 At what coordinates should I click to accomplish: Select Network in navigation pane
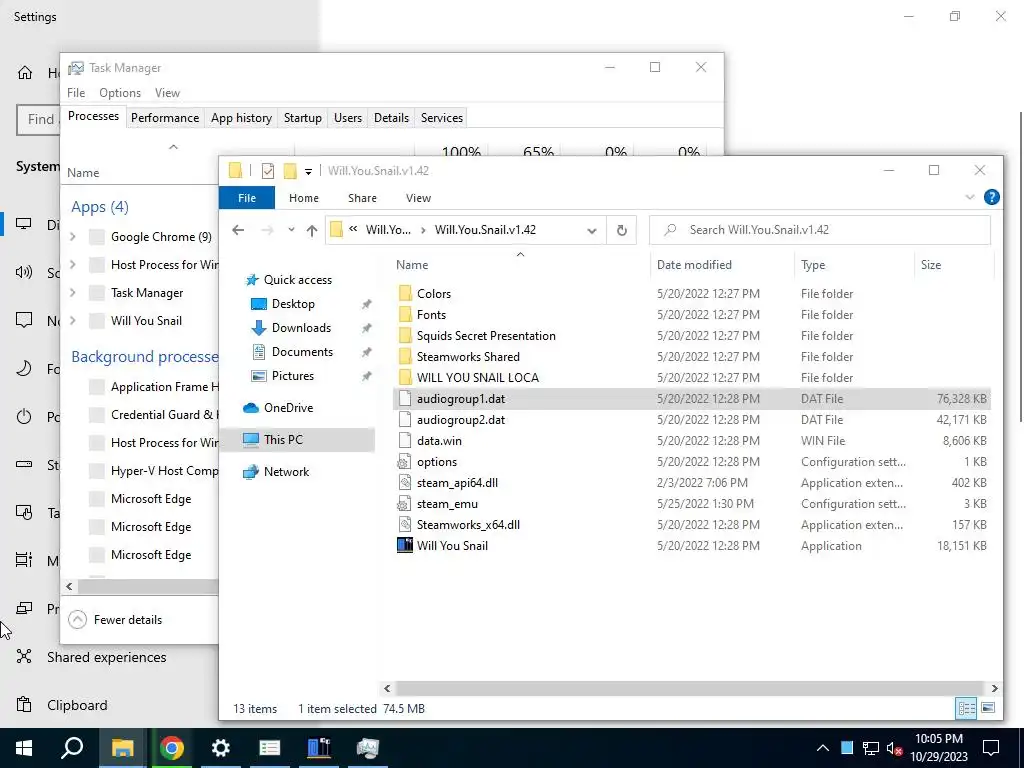pyautogui.click(x=286, y=472)
